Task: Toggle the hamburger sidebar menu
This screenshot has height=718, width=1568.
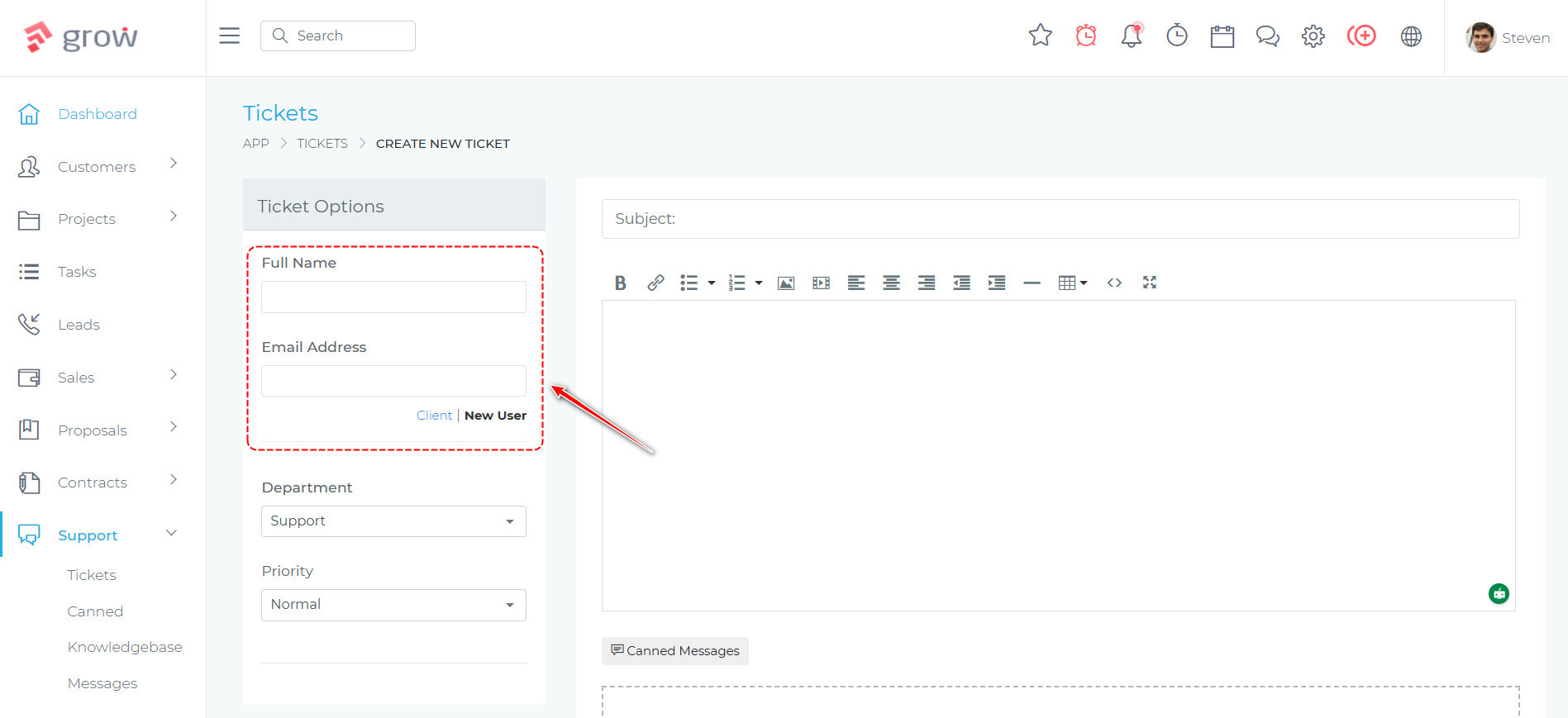Action: tap(229, 36)
